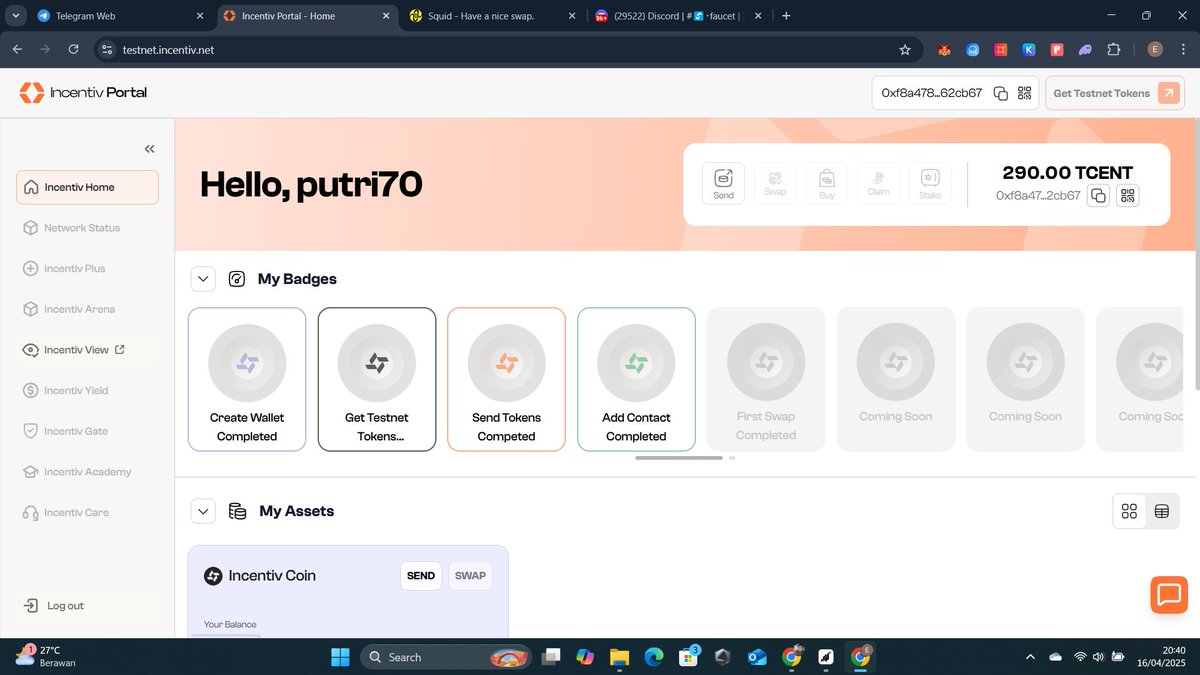This screenshot has height=675, width=1200.
Task: Click SWAP on Incentiv Coin card
Action: point(470,575)
